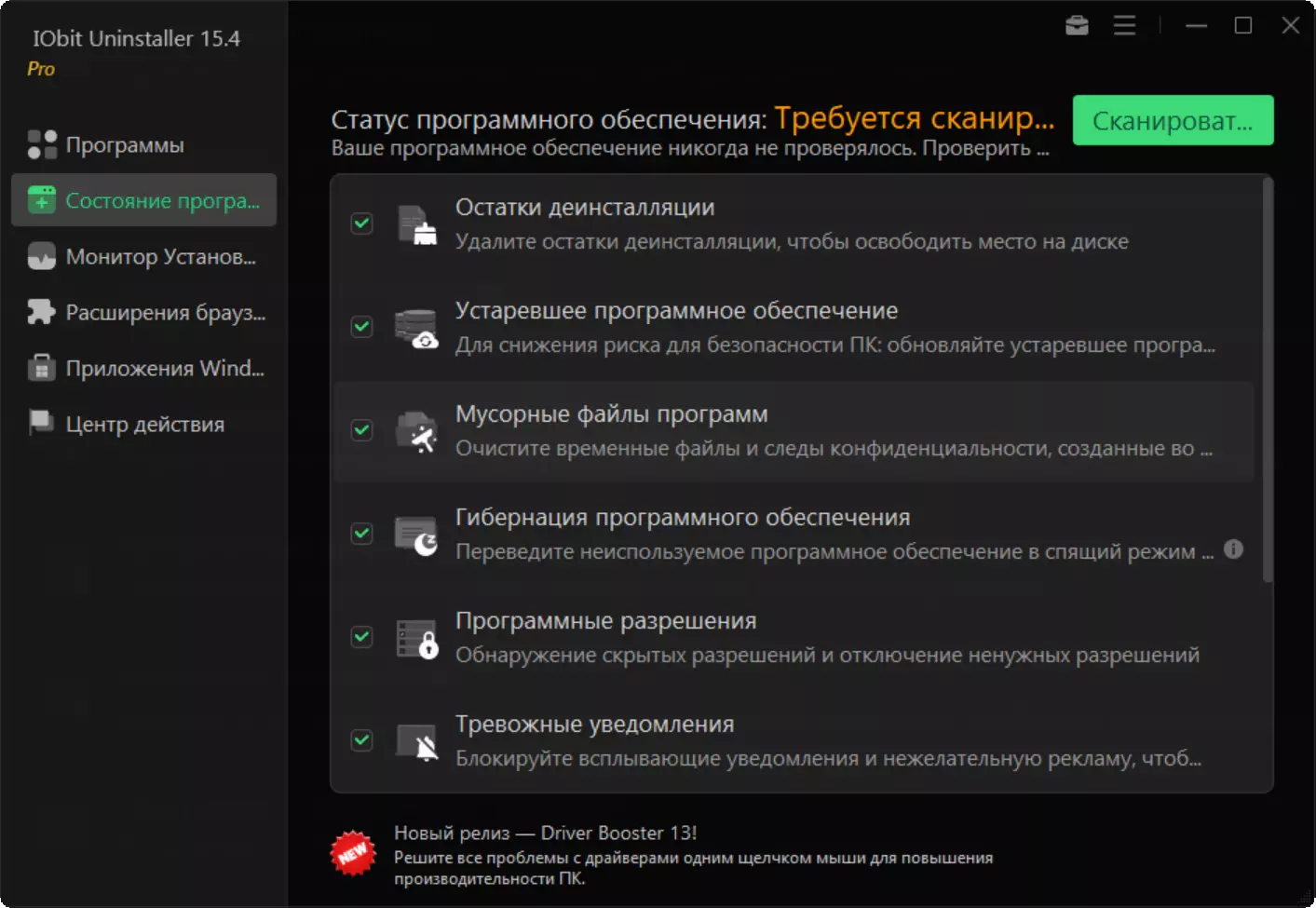Go to Монитор Установ... section
This screenshot has width=1316, height=908.
143,256
